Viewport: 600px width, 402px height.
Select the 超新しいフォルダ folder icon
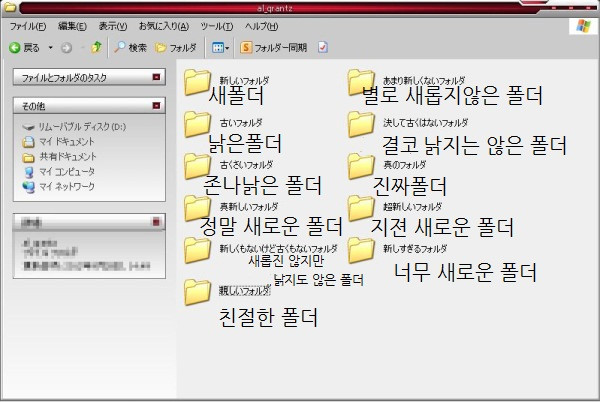361,208
